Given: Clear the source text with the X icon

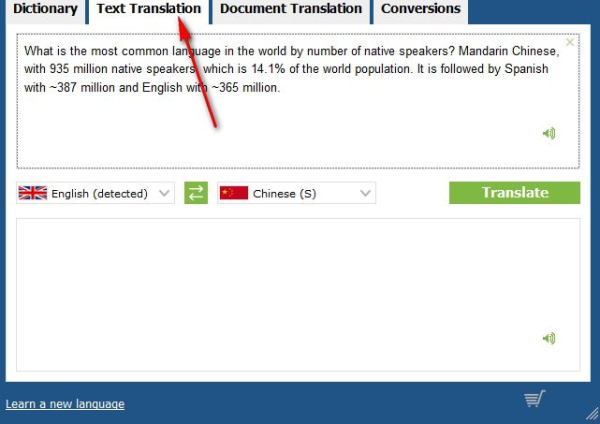Looking at the screenshot, I should click(570, 42).
